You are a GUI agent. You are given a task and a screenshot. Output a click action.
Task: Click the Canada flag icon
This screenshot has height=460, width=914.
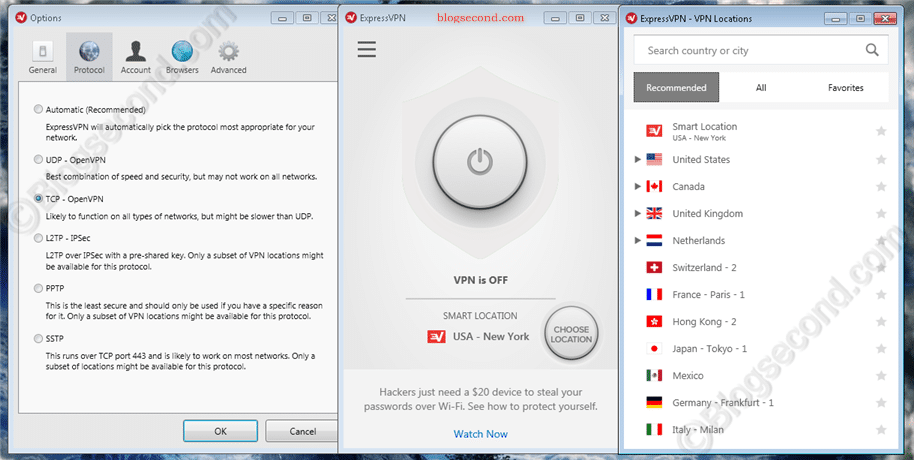click(654, 187)
